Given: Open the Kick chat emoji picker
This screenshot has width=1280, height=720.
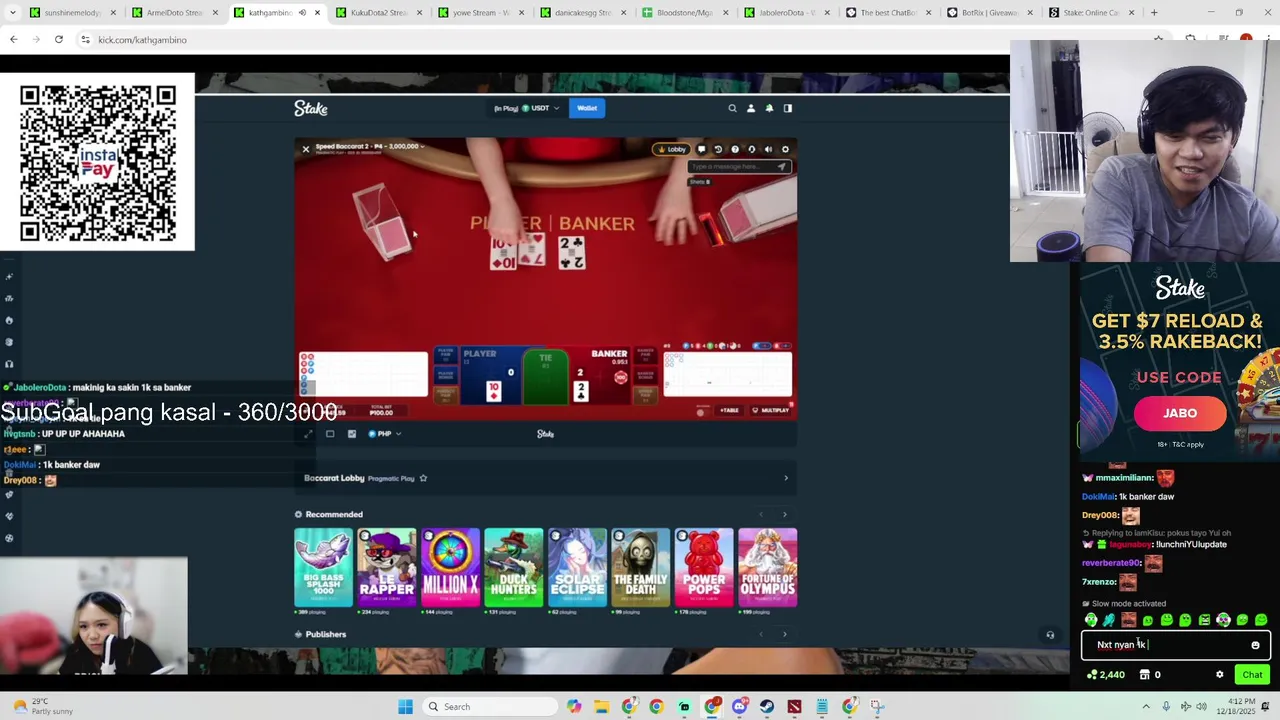Looking at the screenshot, I should (1255, 645).
